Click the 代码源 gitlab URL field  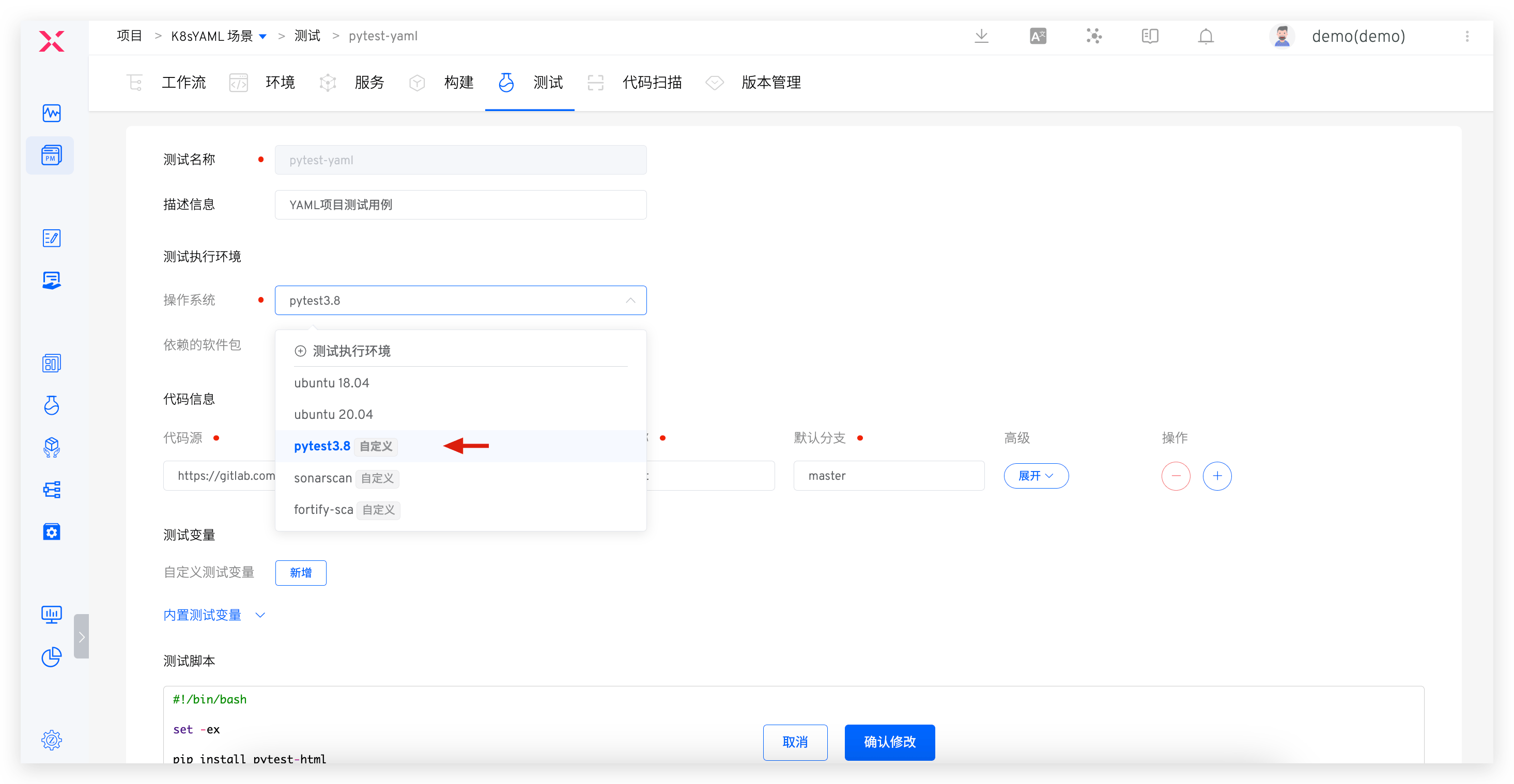coord(219,476)
